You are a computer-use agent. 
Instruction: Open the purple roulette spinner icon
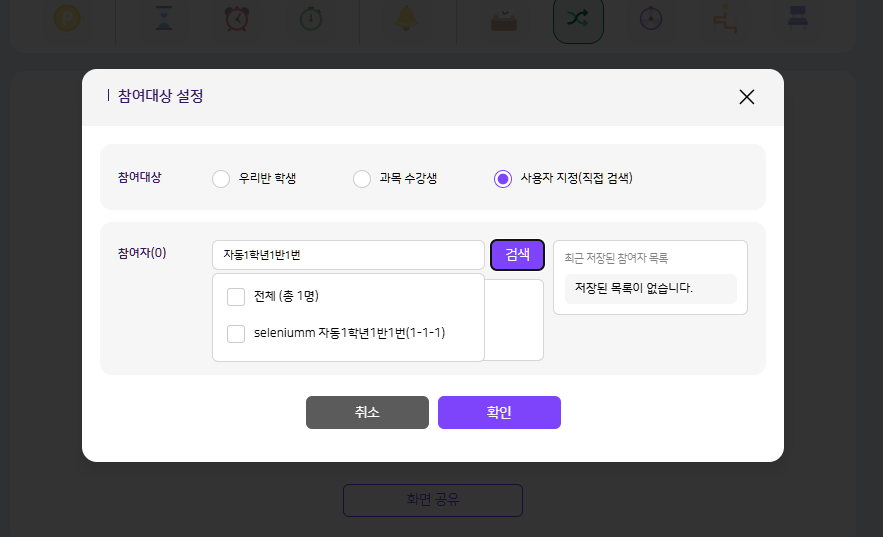click(x=652, y=17)
